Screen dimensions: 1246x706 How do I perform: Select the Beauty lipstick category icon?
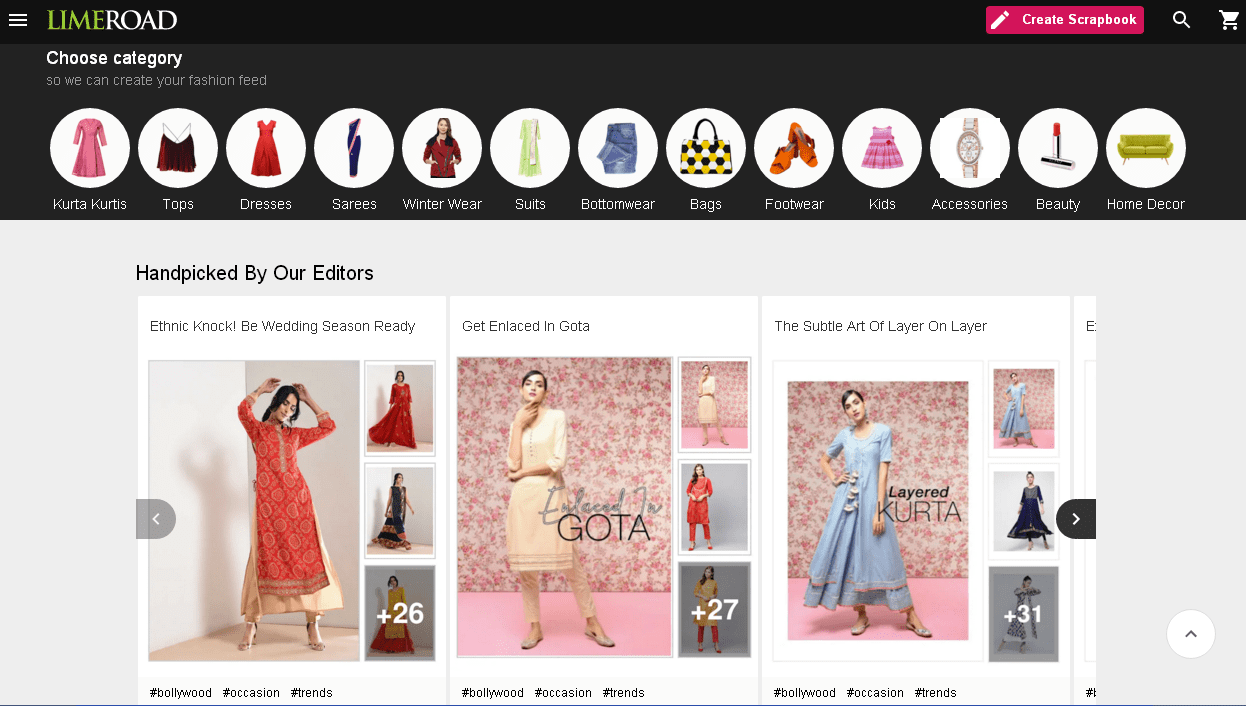pos(1058,148)
